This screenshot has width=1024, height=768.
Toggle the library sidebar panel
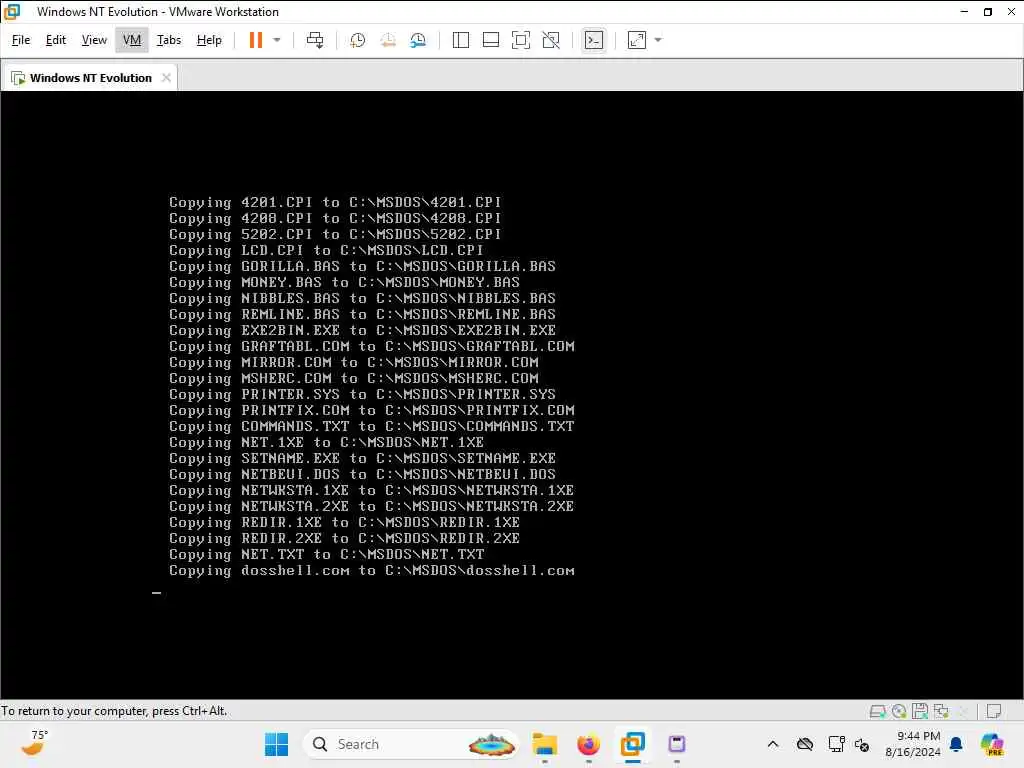point(460,40)
